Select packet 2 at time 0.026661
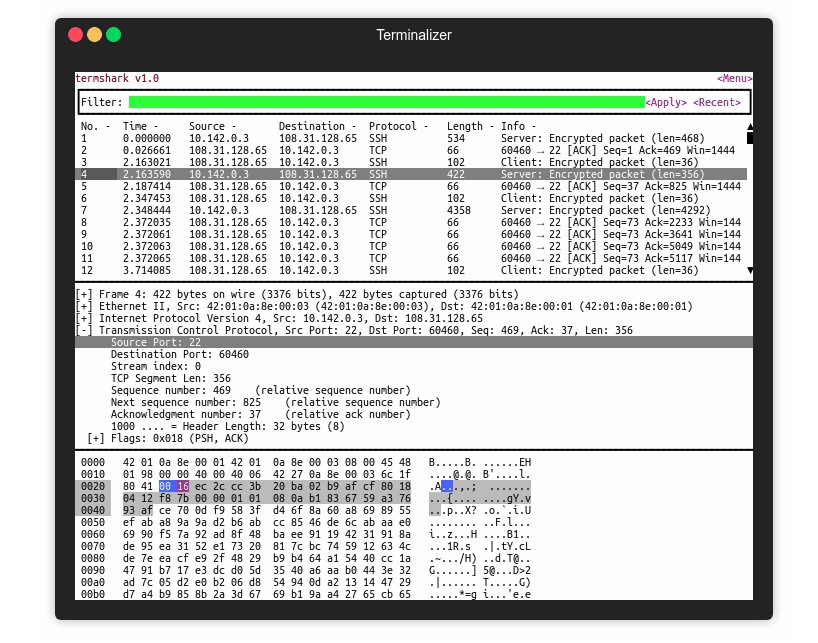 pos(411,150)
